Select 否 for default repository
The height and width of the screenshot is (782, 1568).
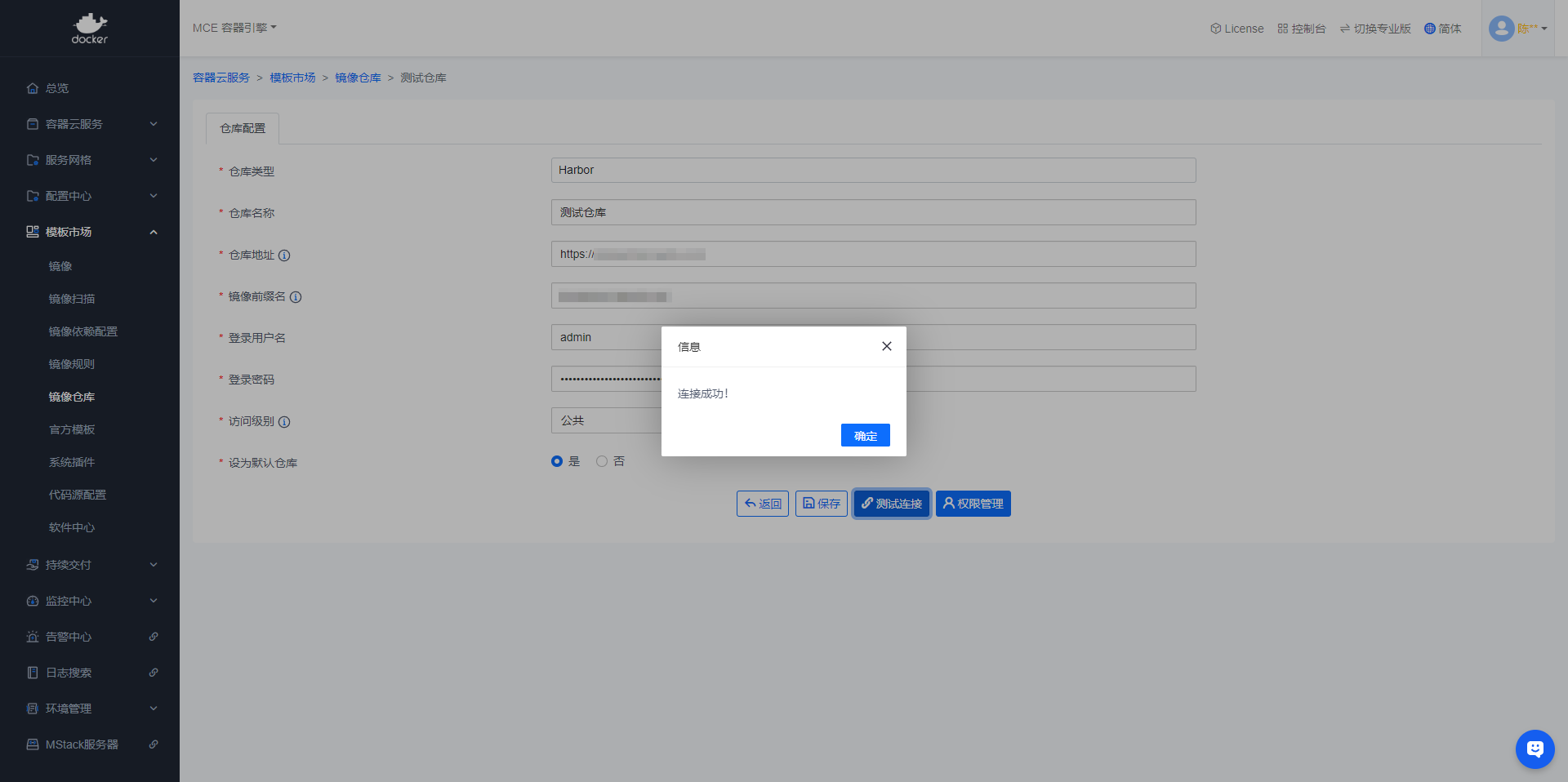tap(602, 461)
